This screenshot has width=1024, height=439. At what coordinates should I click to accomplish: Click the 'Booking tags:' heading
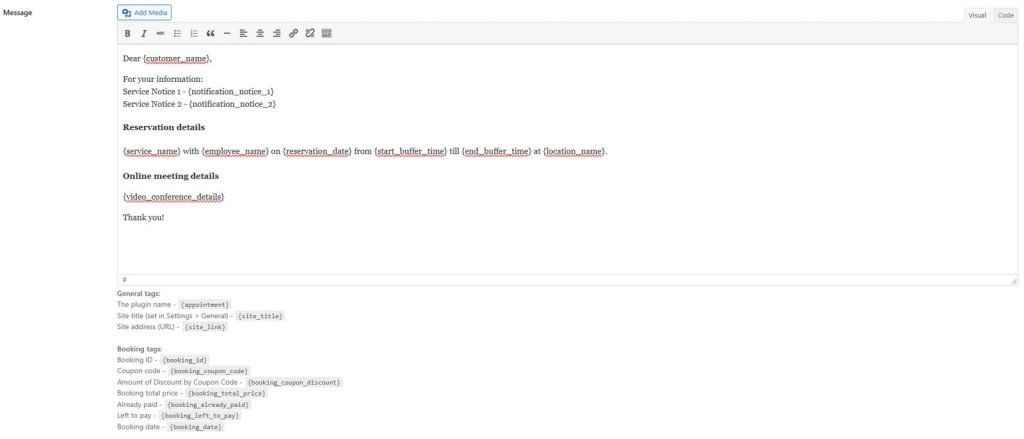[139, 350]
